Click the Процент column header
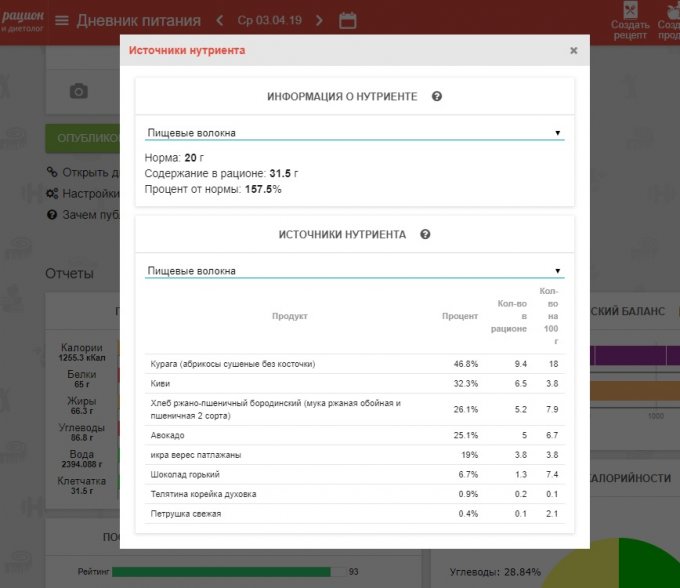The height and width of the screenshot is (588, 680). tap(460, 316)
